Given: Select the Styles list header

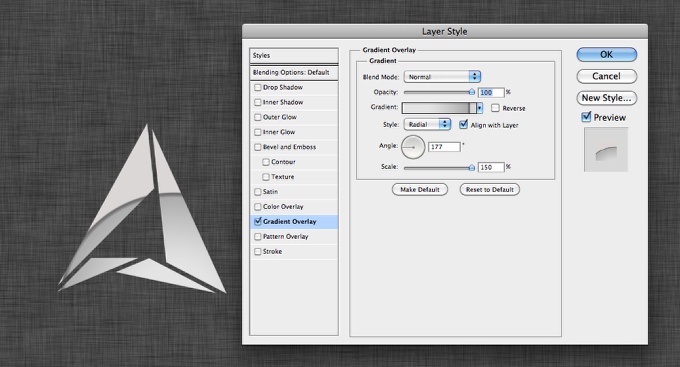Looking at the screenshot, I should (294, 56).
